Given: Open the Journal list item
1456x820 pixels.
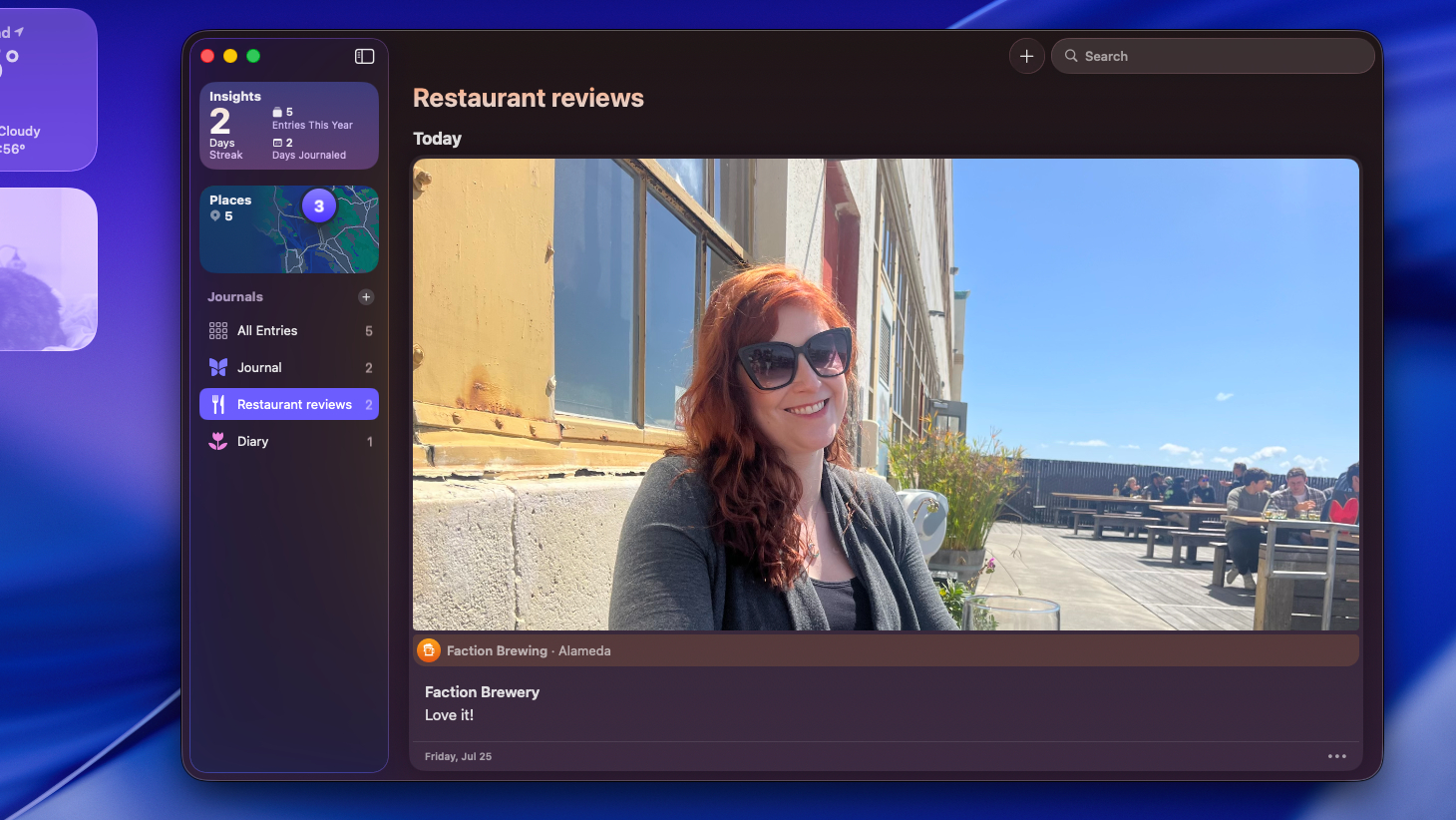Looking at the screenshot, I should (x=259, y=368).
